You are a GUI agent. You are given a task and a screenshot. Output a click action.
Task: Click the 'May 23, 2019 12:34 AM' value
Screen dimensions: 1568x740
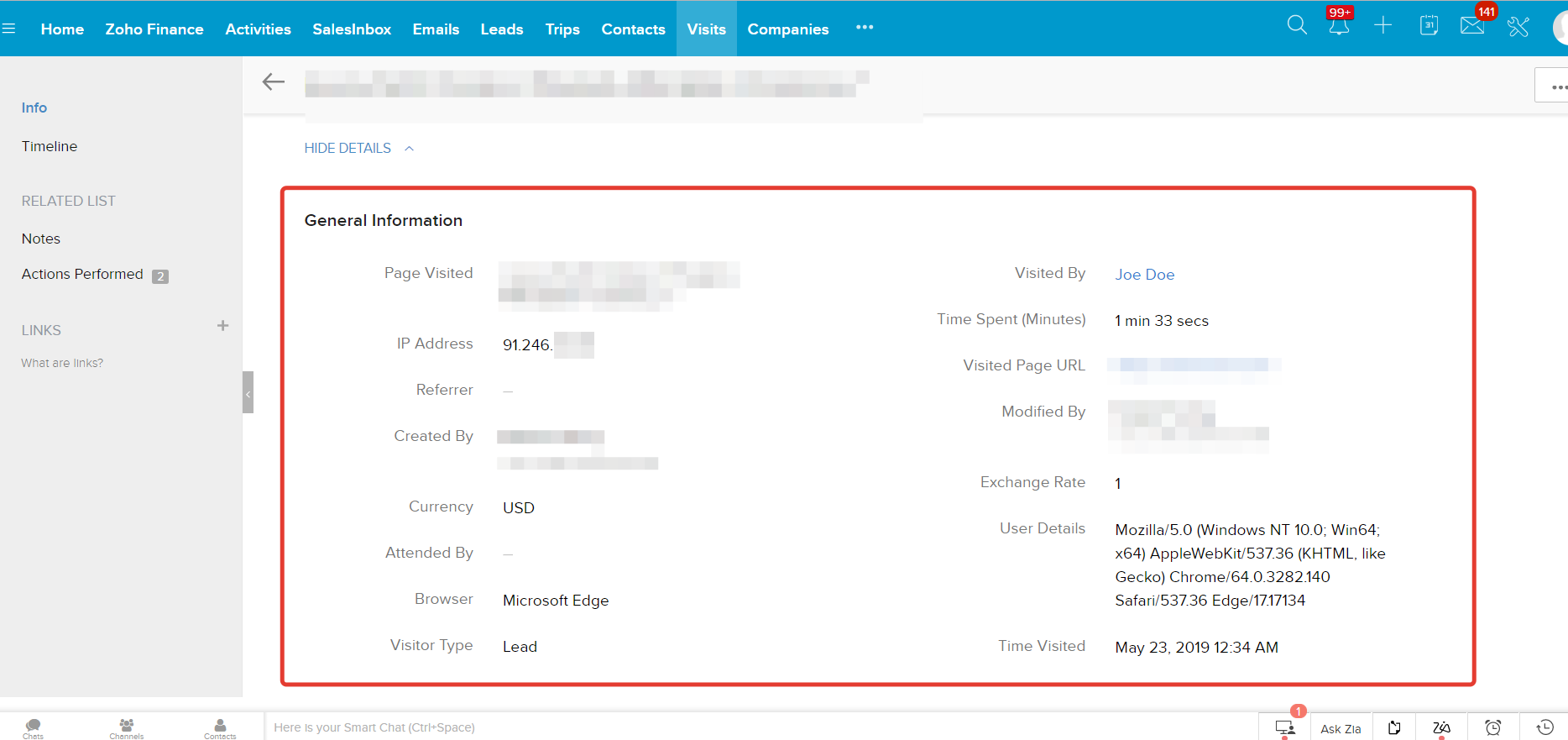(x=1196, y=648)
